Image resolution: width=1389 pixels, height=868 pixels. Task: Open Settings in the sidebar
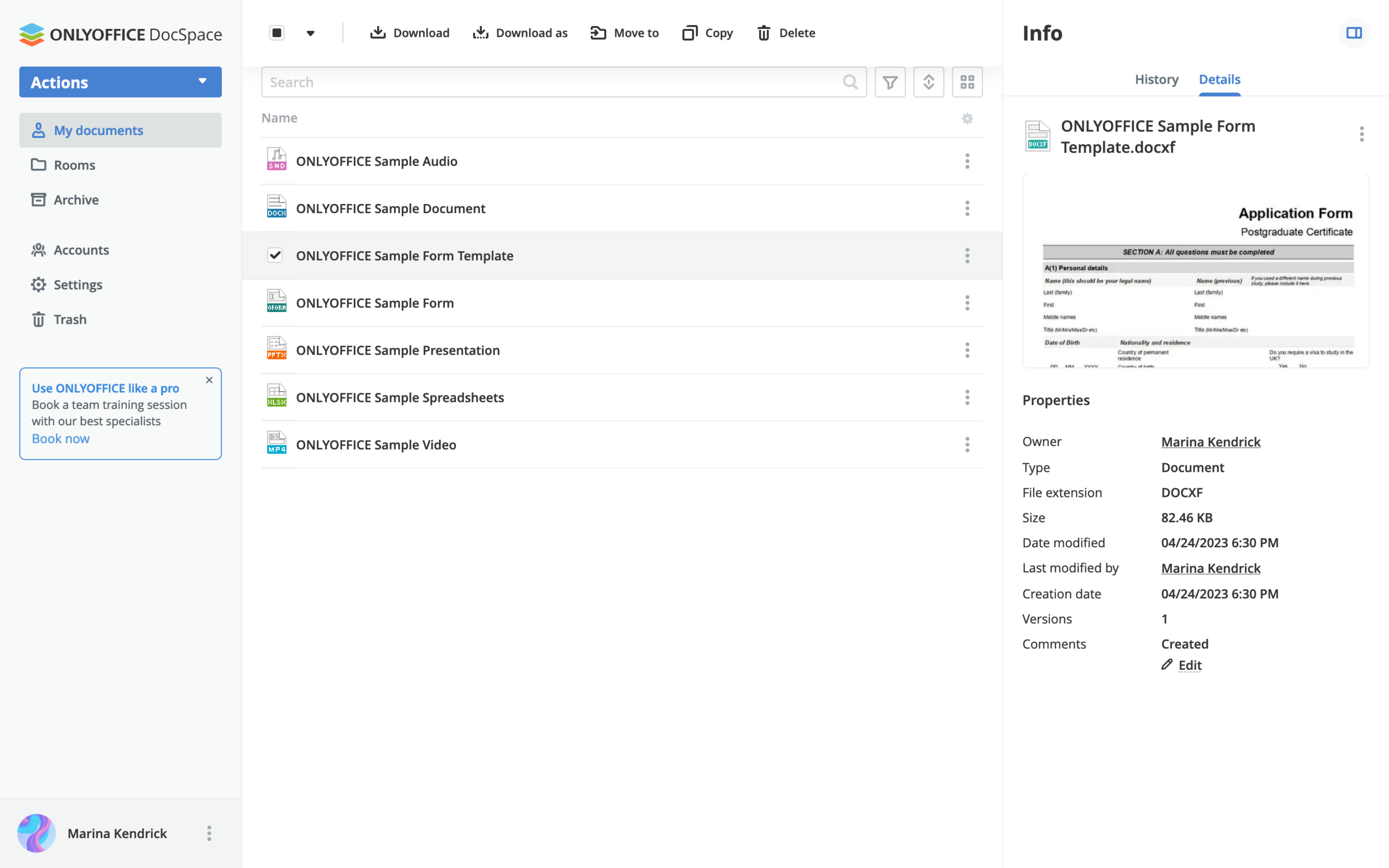point(78,285)
